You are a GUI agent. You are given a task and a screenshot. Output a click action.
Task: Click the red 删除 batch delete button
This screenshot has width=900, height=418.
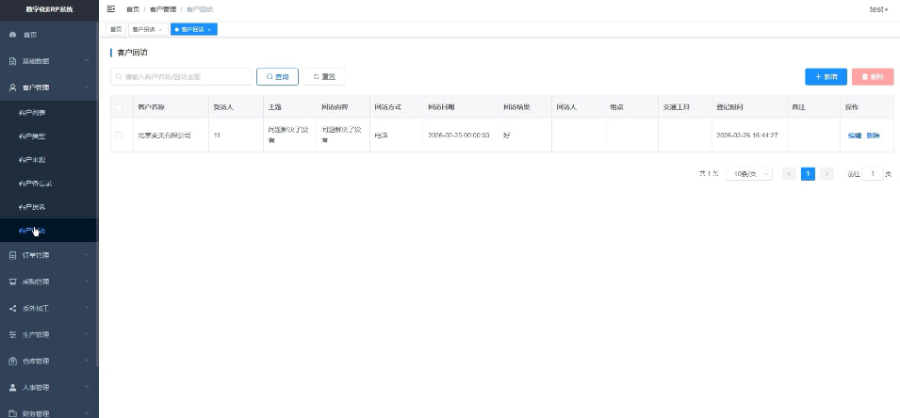(x=872, y=77)
